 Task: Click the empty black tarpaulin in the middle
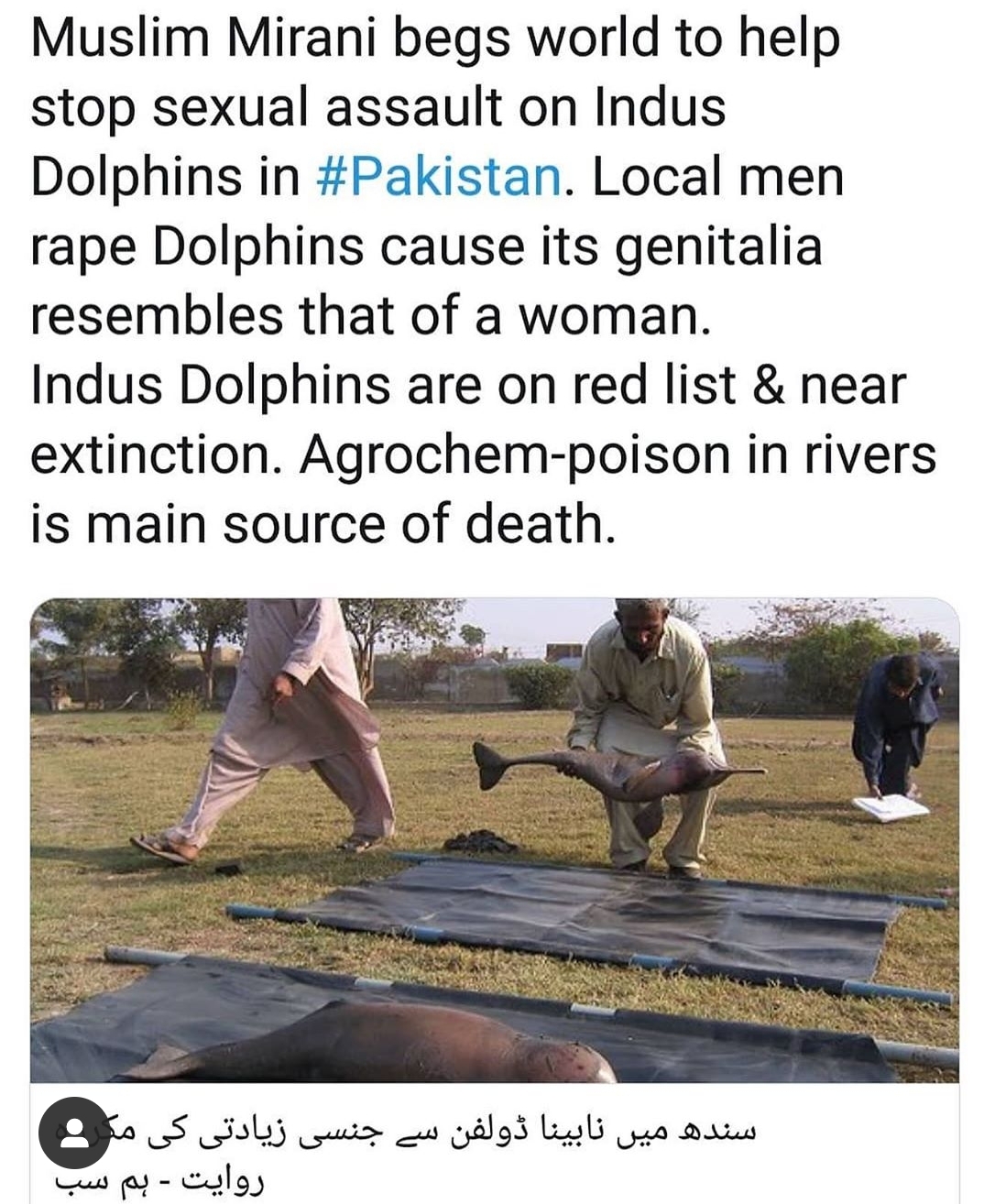586,916
